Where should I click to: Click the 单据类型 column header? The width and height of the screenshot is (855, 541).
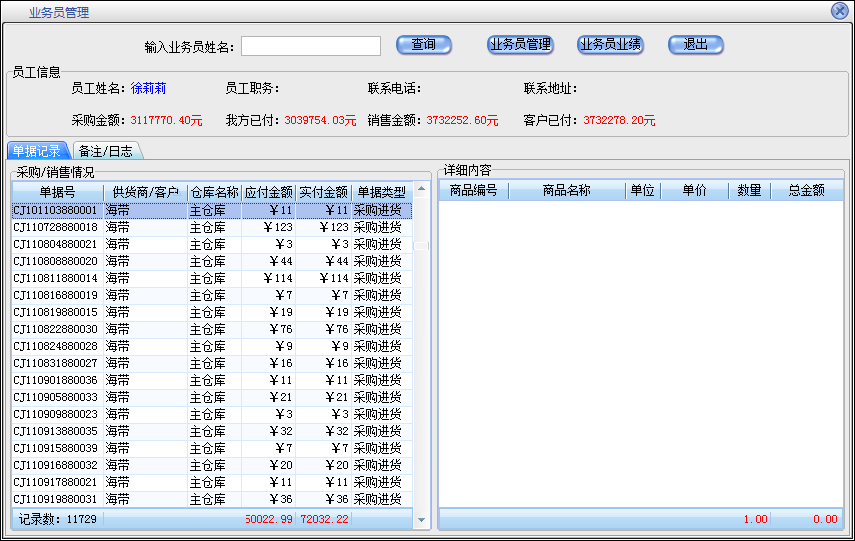381,192
